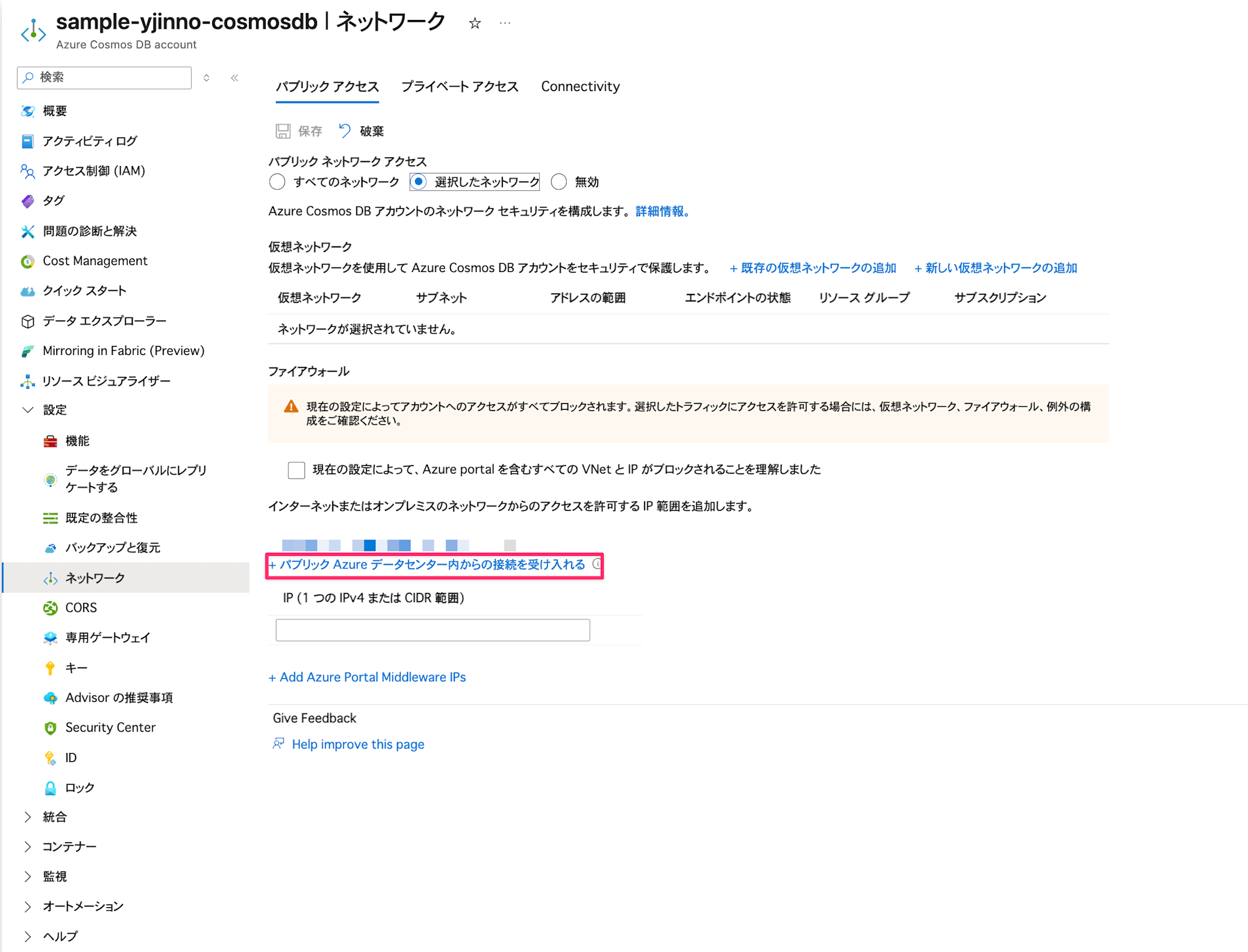The width and height of the screenshot is (1248, 952).
Task: Click the クイック スタート icon
Action: coord(27,291)
